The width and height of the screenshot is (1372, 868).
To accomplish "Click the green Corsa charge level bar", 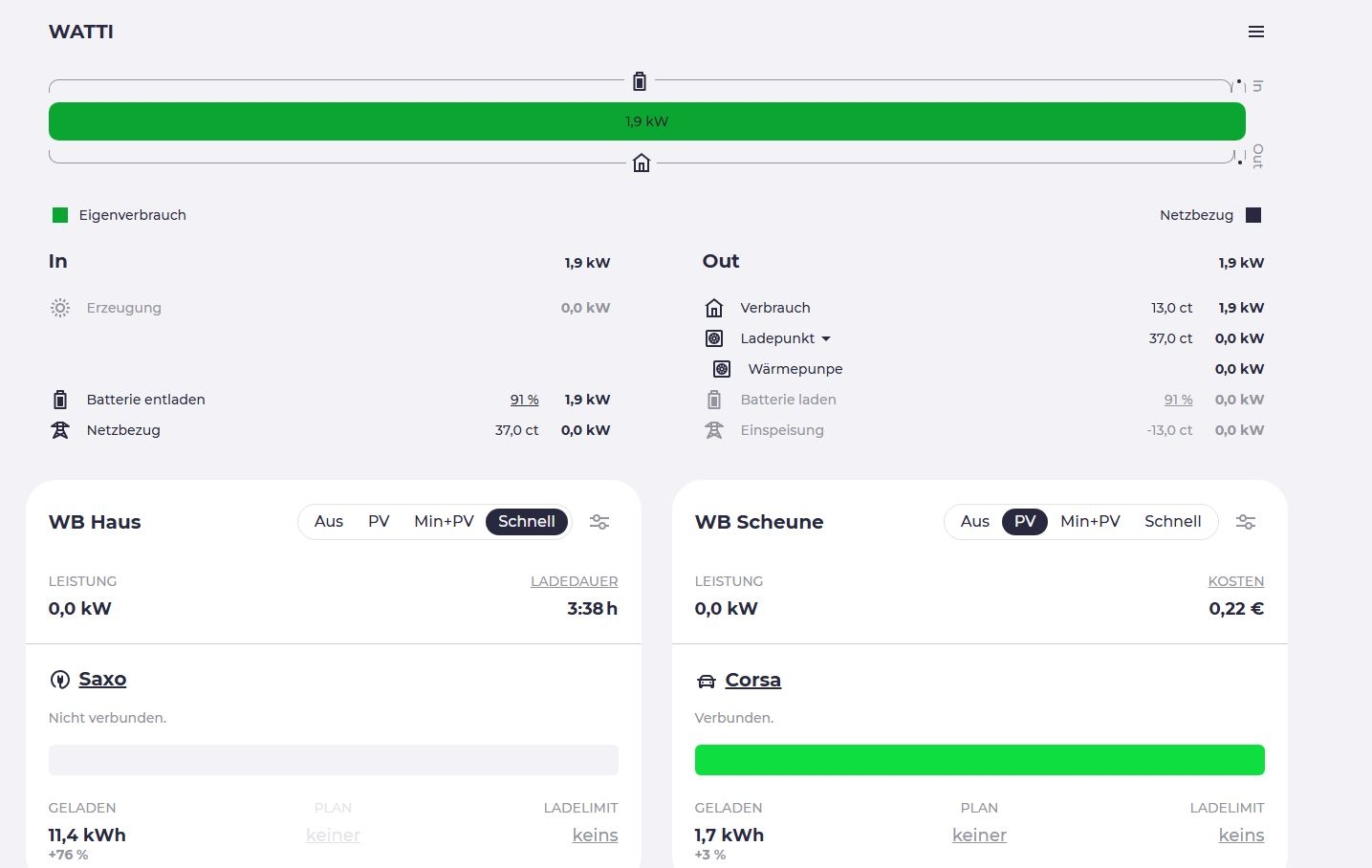I will 979,760.
